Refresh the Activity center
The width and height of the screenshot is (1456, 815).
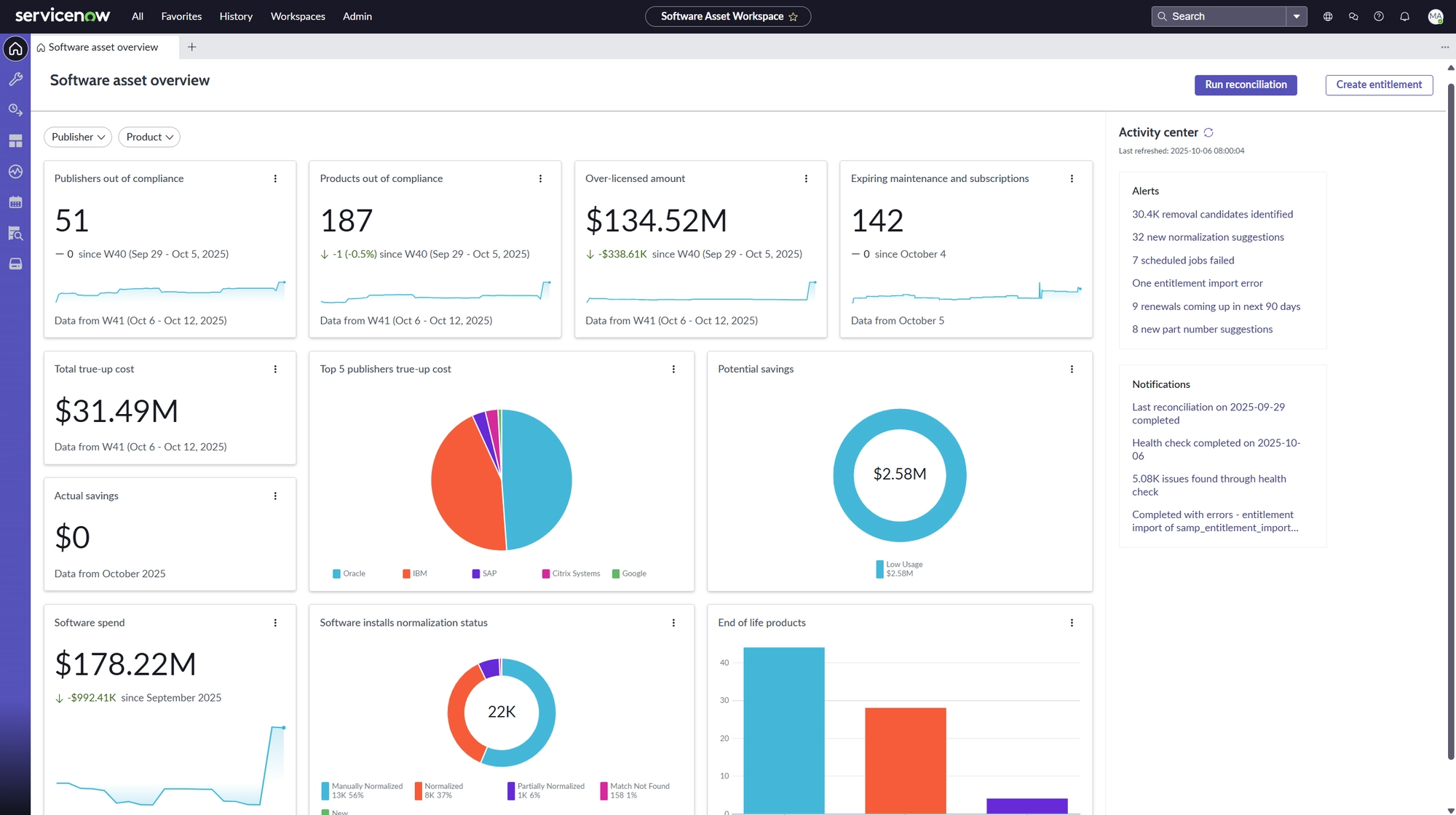(1208, 132)
